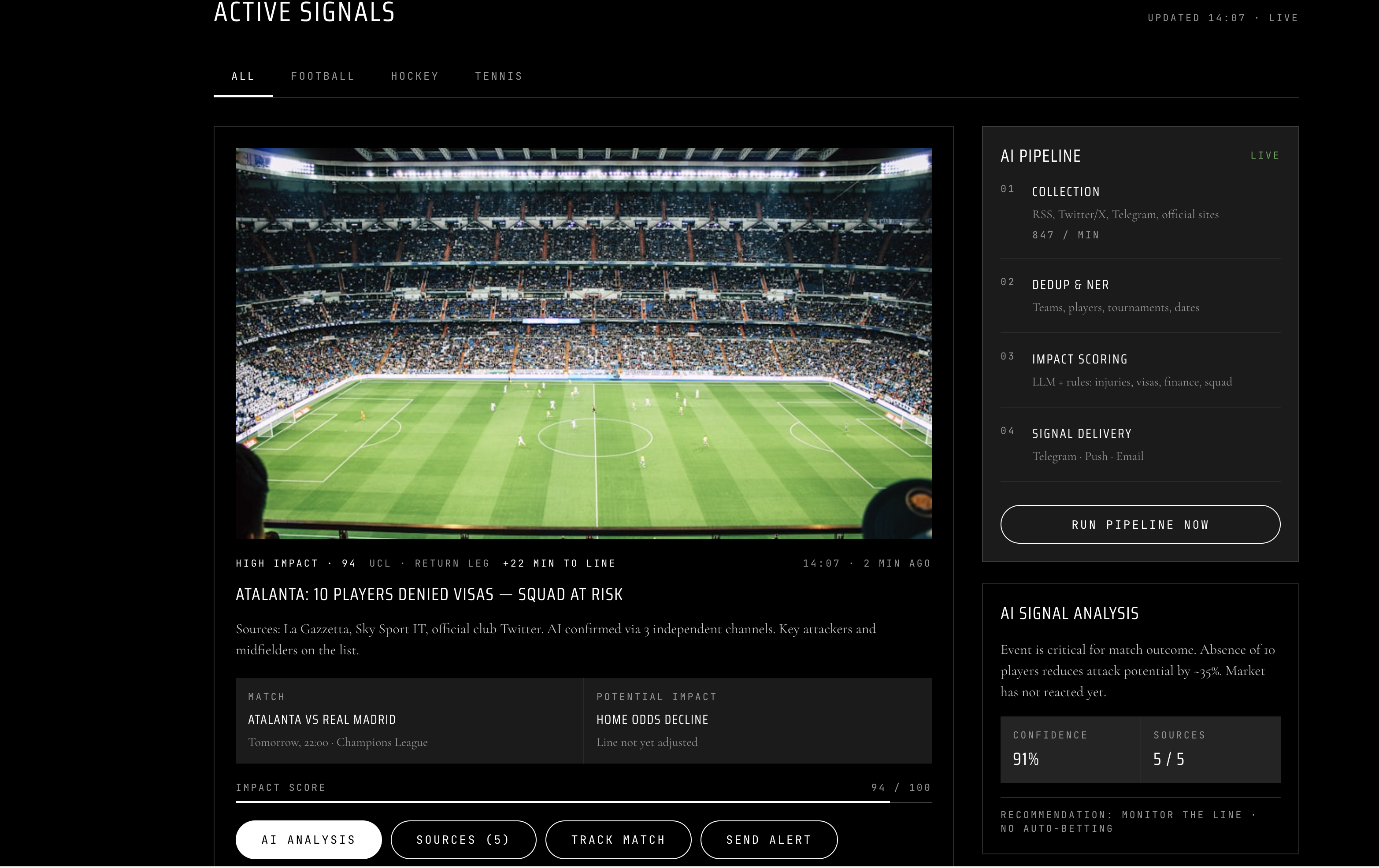Screen dimensions: 1379x868
Task: Click the 94 / 100 score value
Action: coord(901,788)
